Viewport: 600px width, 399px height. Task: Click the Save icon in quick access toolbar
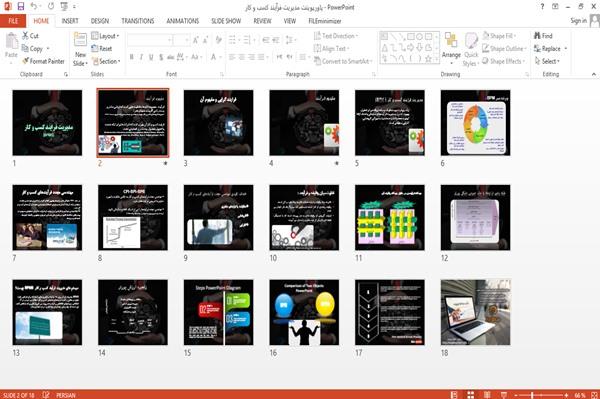click(21, 6)
